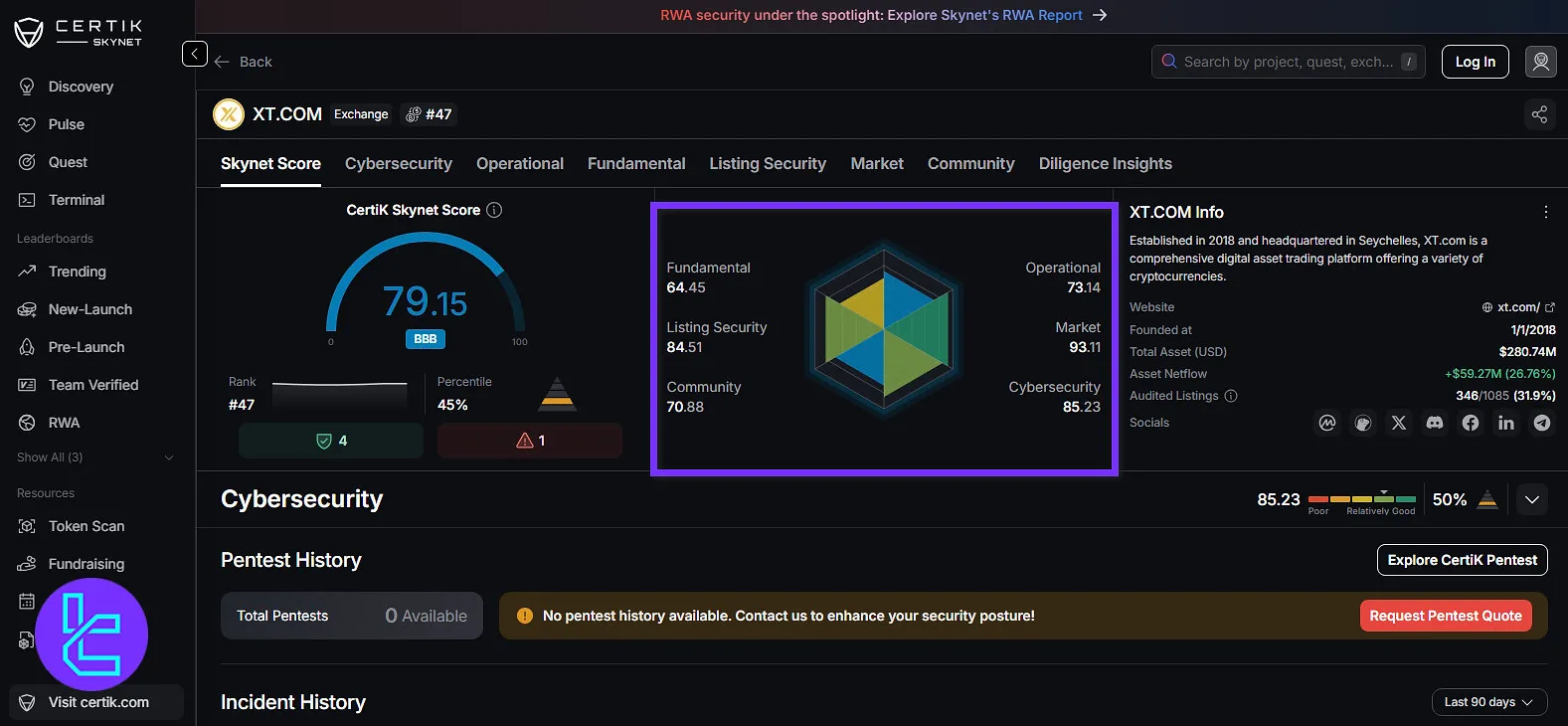Open the RWA Report banner link
Screen dimensions: 1568x726
[883, 15]
